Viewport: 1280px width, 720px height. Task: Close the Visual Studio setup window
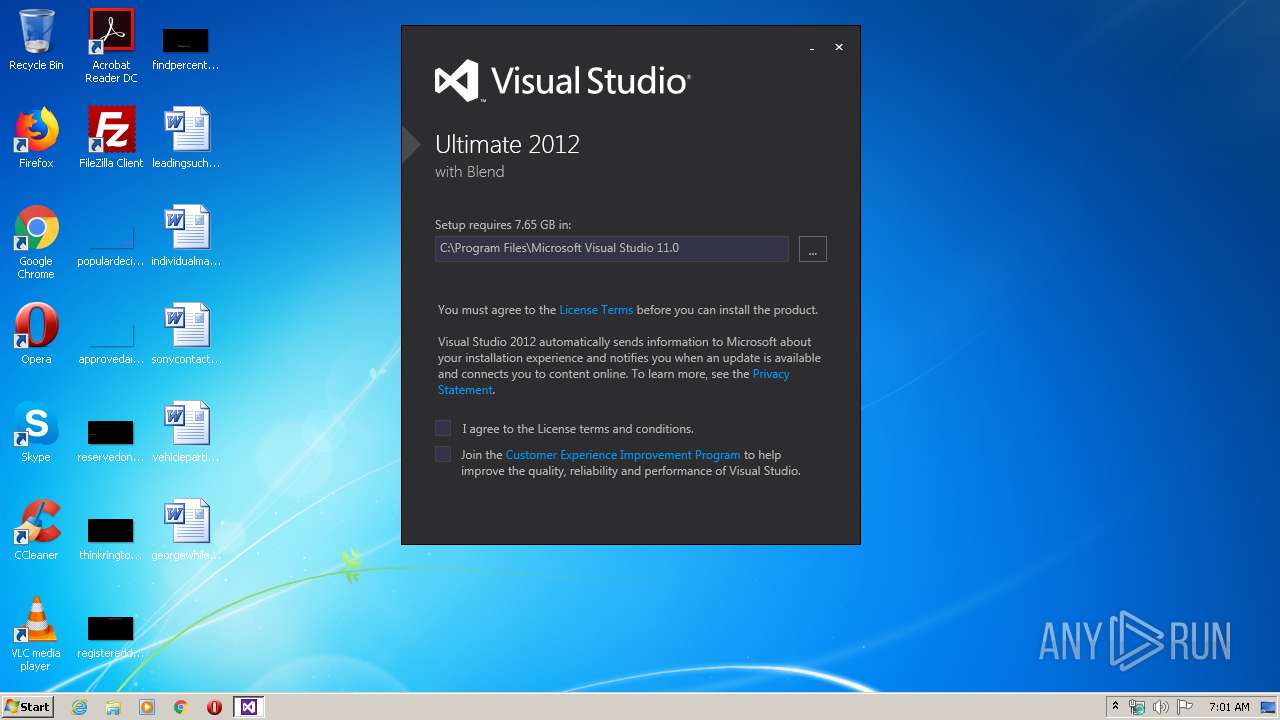[x=839, y=47]
